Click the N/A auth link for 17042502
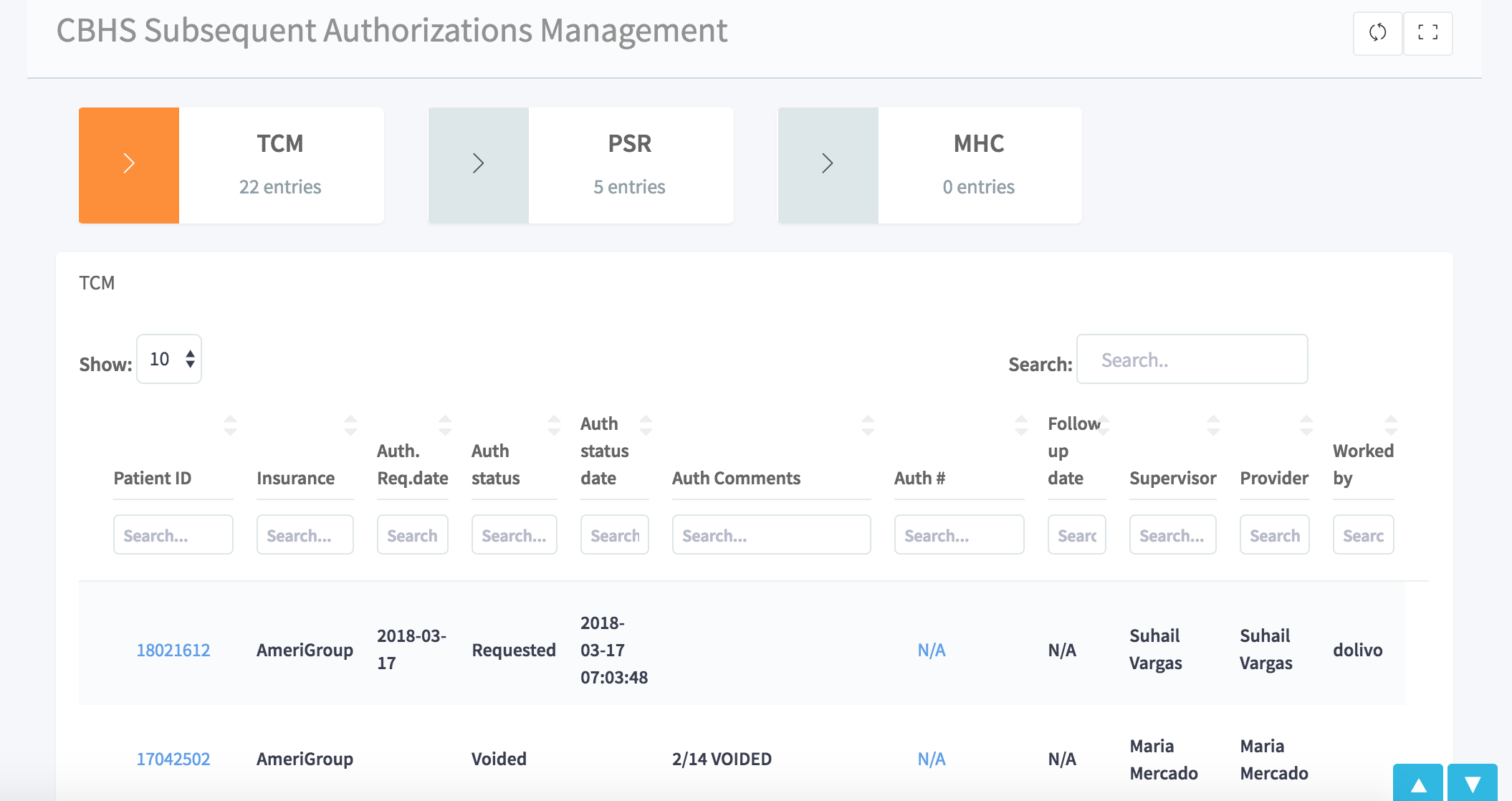The height and width of the screenshot is (801, 1512). (932, 759)
